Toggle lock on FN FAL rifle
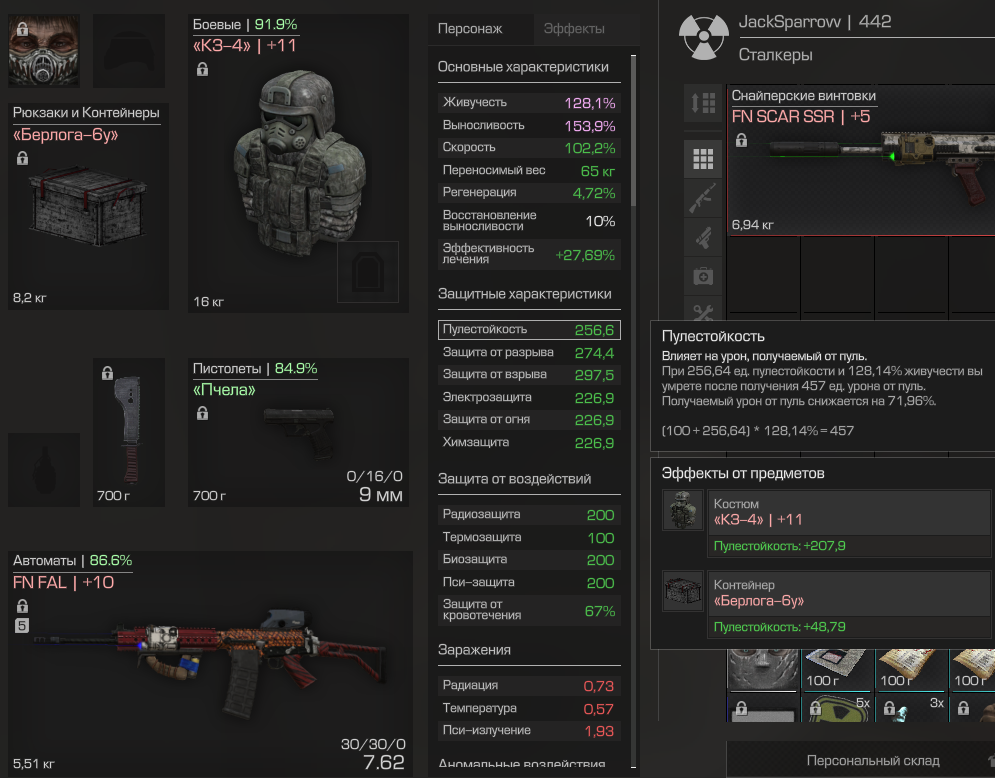 tap(22, 606)
